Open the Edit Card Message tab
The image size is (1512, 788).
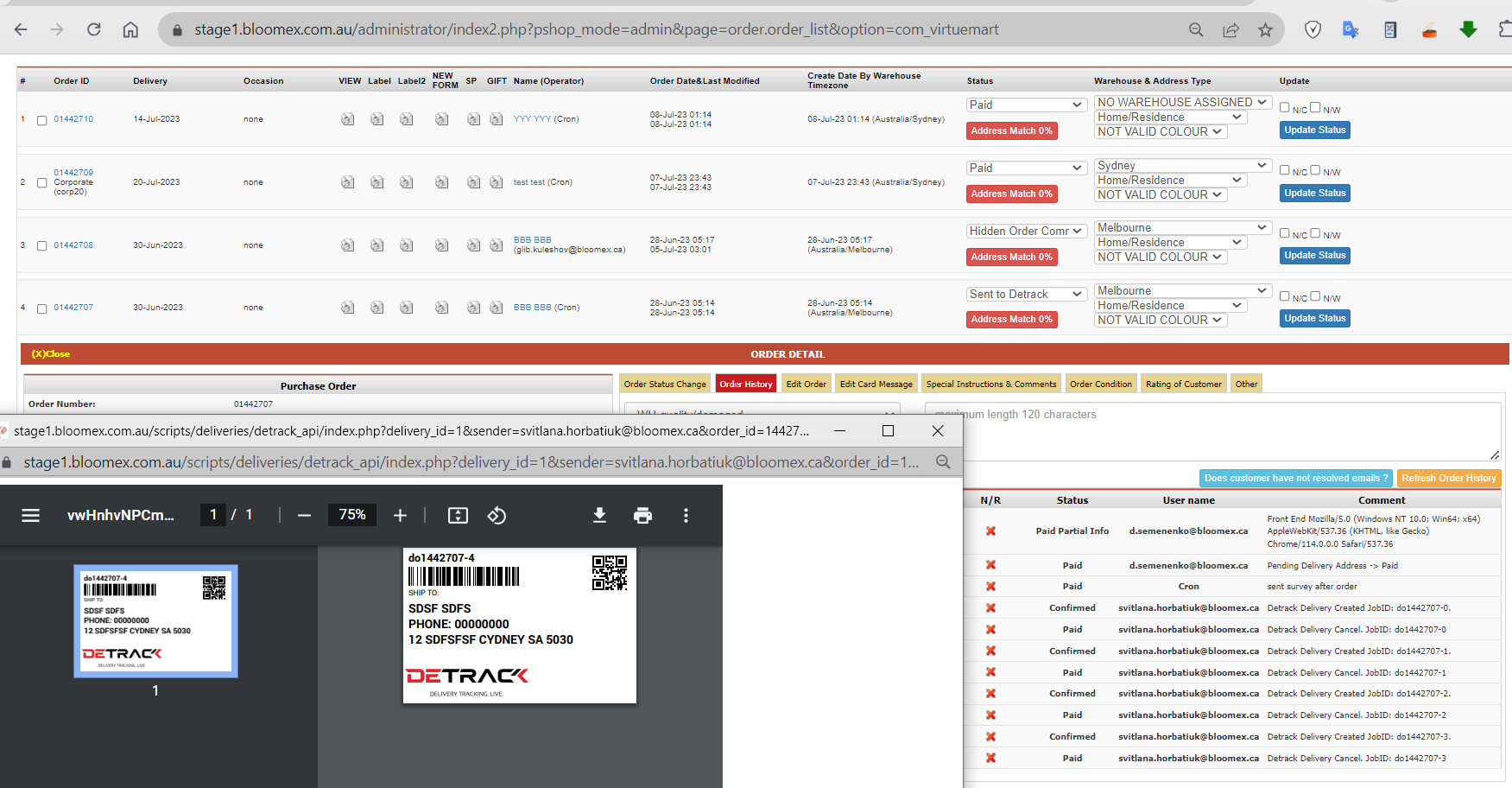(x=876, y=384)
